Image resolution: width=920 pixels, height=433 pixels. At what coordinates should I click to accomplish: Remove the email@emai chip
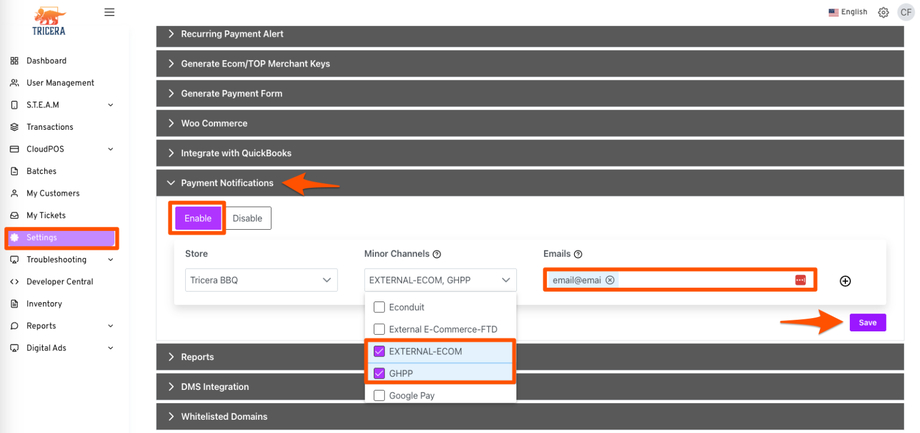tap(610, 280)
